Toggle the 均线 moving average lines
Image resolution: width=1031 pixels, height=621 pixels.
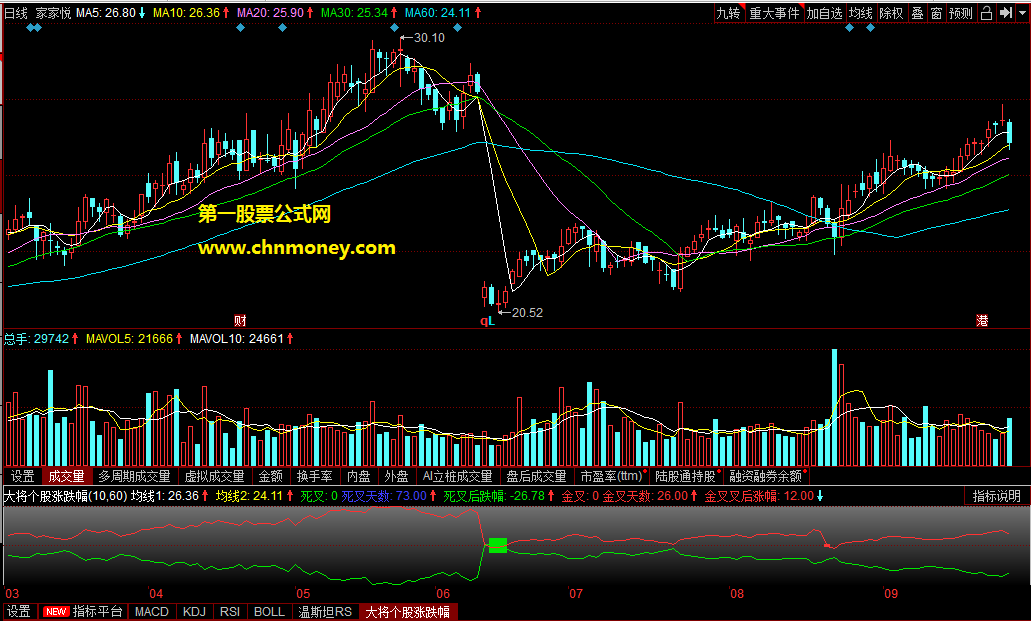click(860, 13)
